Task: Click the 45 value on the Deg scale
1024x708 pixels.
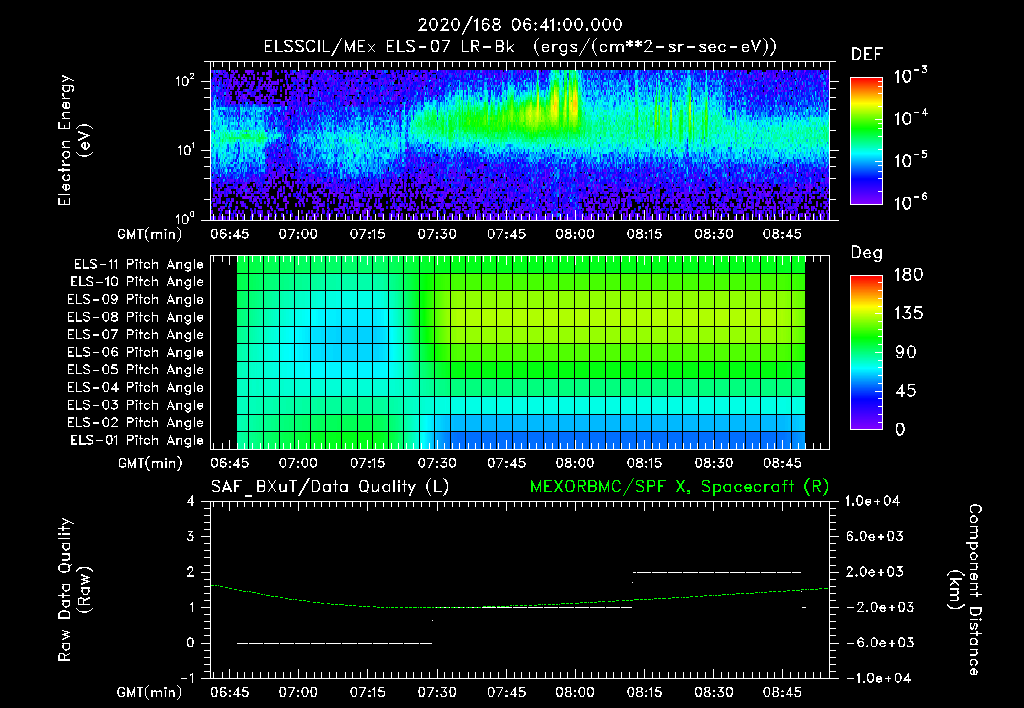Action: [905, 391]
